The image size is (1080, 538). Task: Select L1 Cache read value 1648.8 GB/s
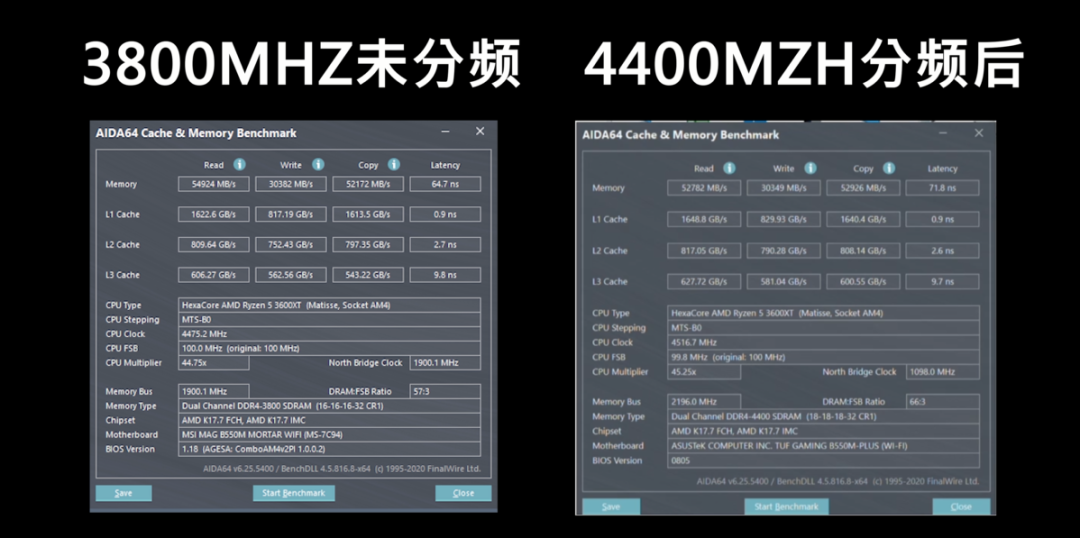click(704, 219)
